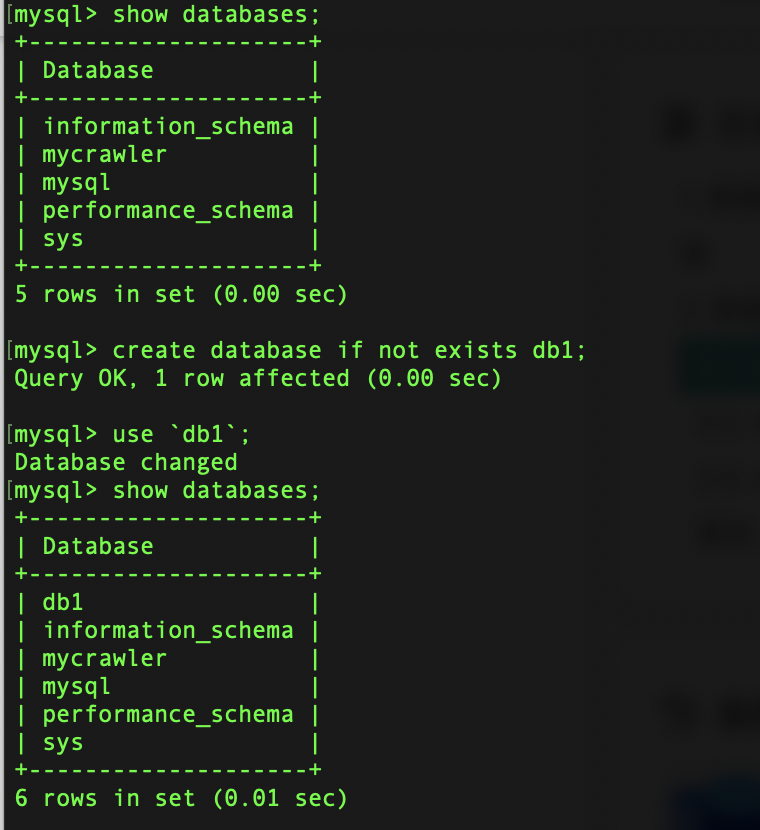Viewport: 760px width, 830px height.
Task: Click the 'use `db1`;' command line
Action: tap(180, 434)
